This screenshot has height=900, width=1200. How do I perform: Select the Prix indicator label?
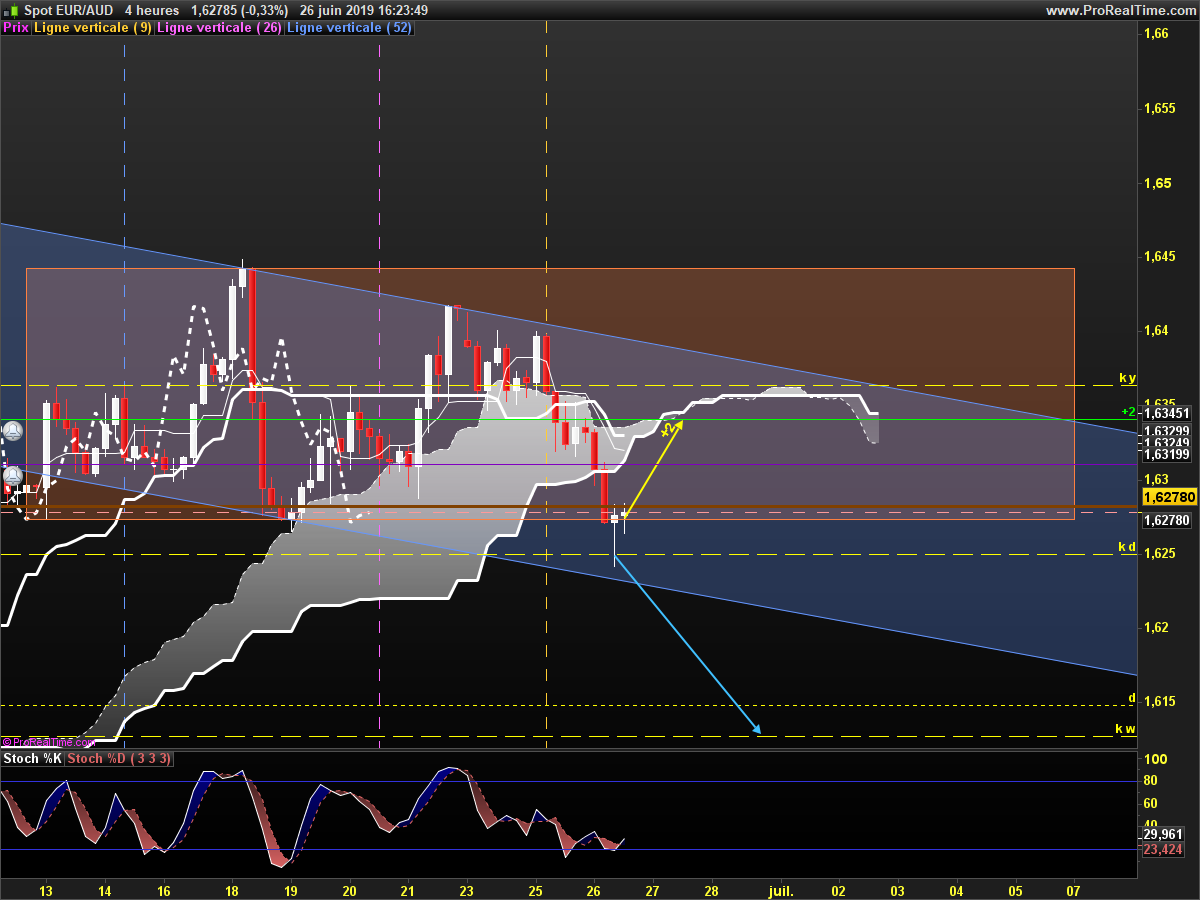coord(16,28)
